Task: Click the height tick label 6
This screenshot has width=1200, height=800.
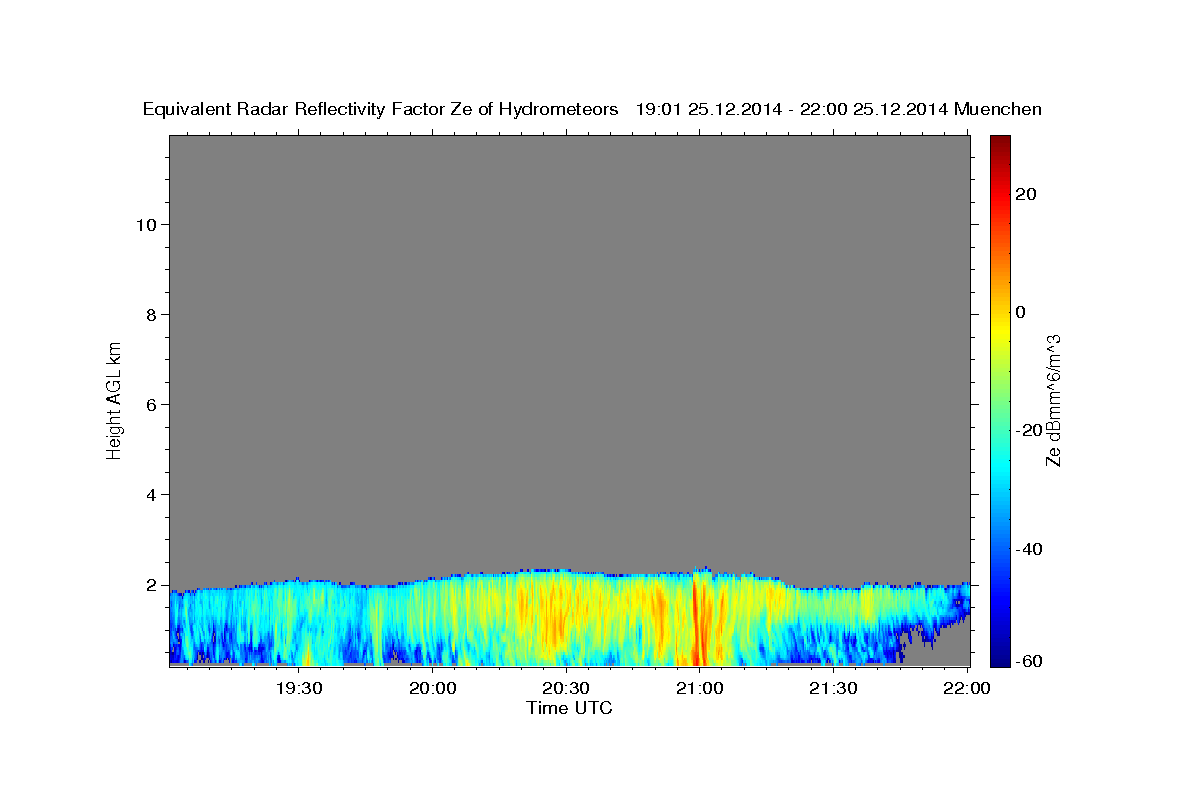Action: click(x=150, y=404)
